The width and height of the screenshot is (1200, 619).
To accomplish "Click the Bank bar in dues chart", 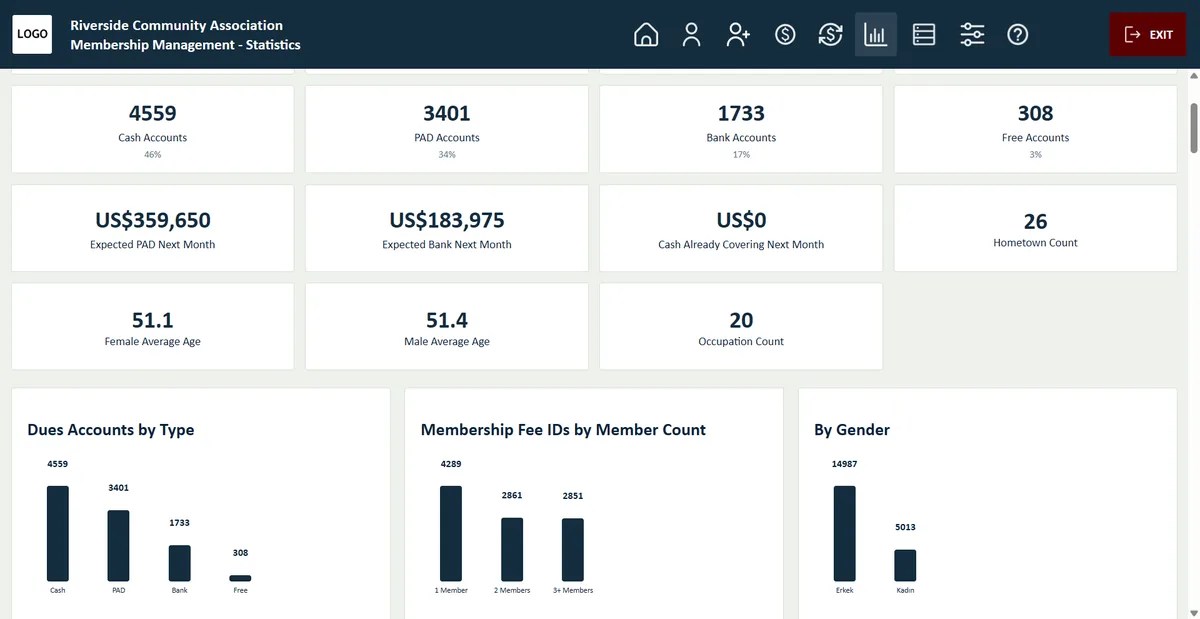I will coord(180,563).
